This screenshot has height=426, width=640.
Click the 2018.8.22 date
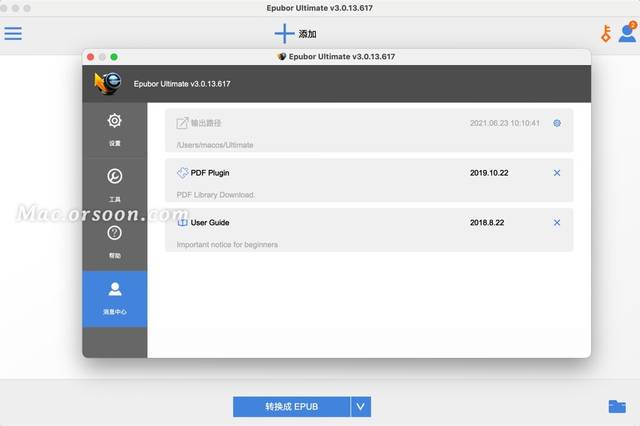click(487, 223)
